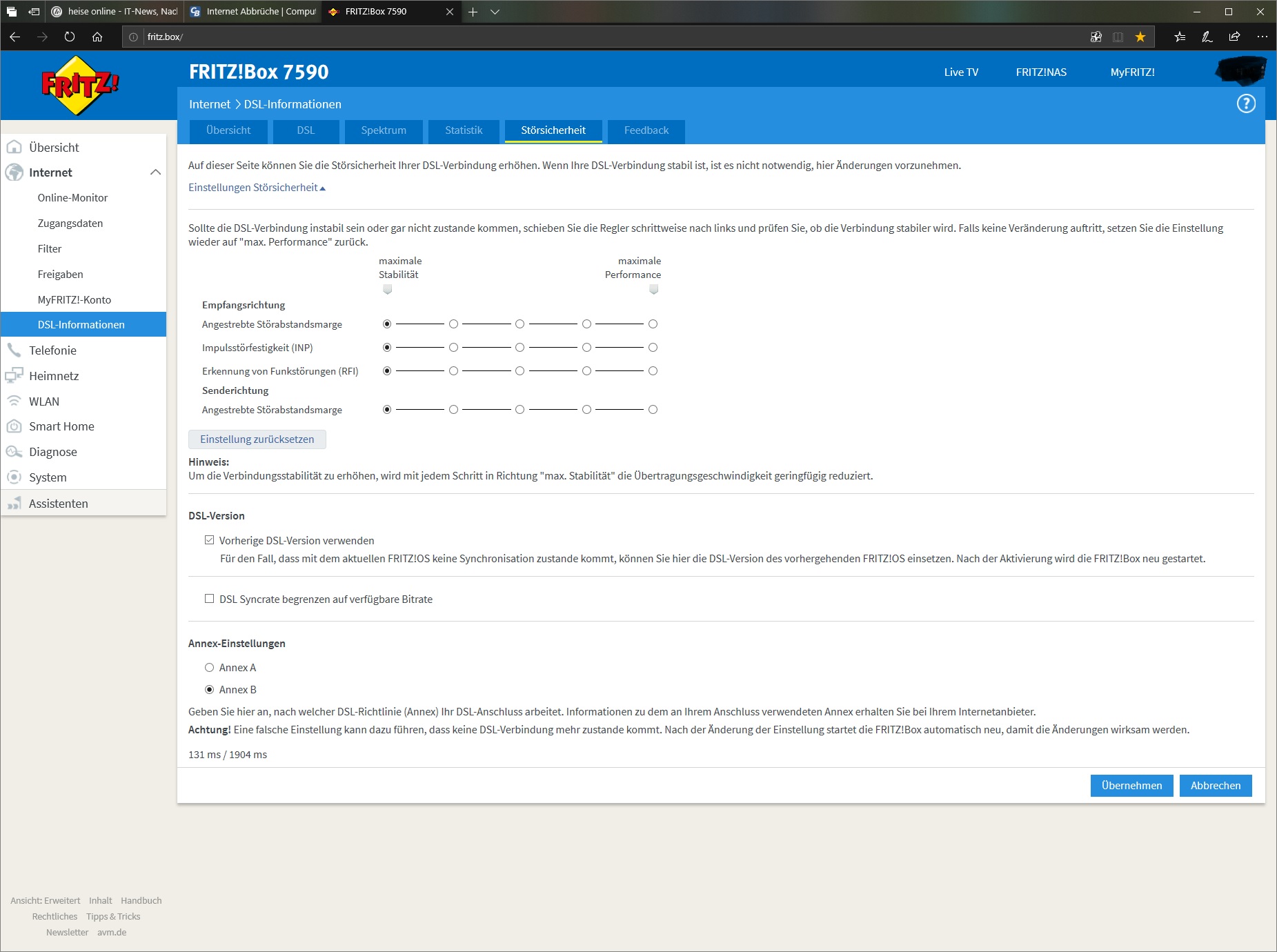The height and width of the screenshot is (952, 1277).
Task: Open Online-Monitor in sidebar
Action: click(x=72, y=198)
